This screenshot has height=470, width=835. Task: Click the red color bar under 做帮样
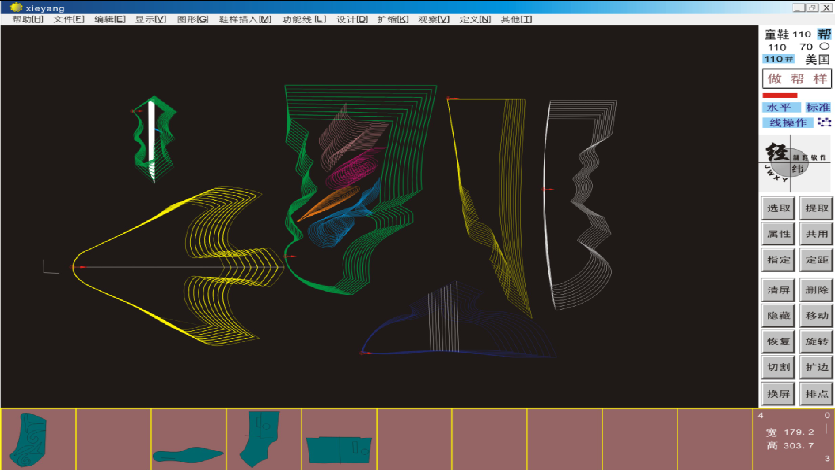(780, 95)
